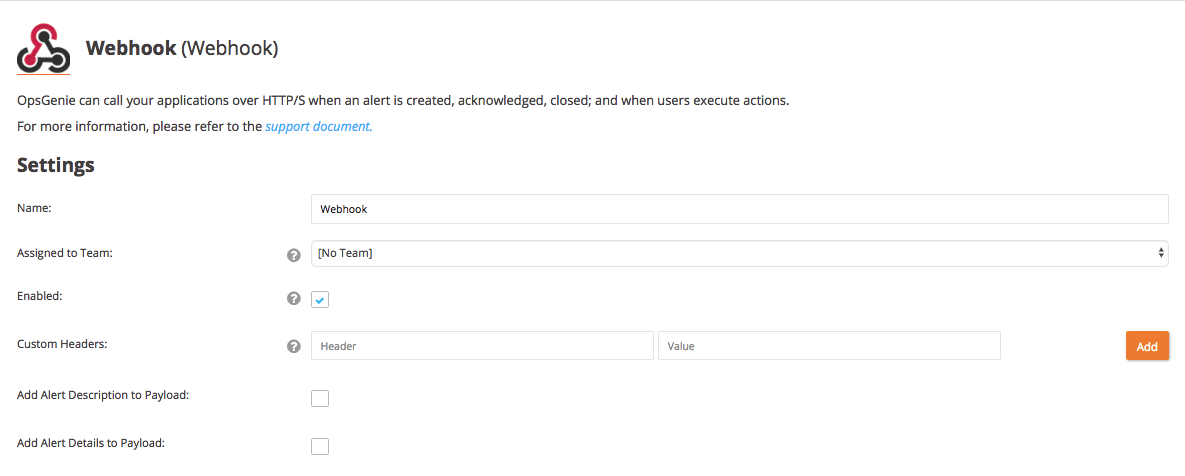Image resolution: width=1185 pixels, height=476 pixels.
Task: Click the orange Add button
Action: (x=1147, y=346)
